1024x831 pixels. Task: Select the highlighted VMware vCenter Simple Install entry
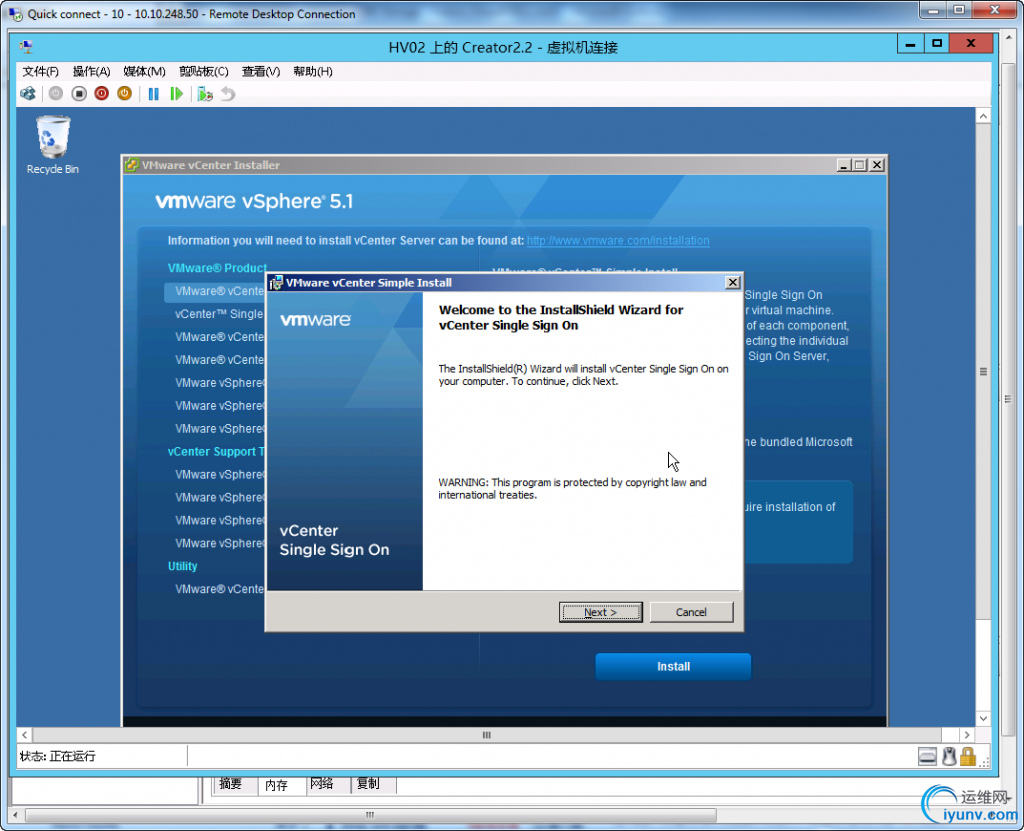tap(216, 291)
